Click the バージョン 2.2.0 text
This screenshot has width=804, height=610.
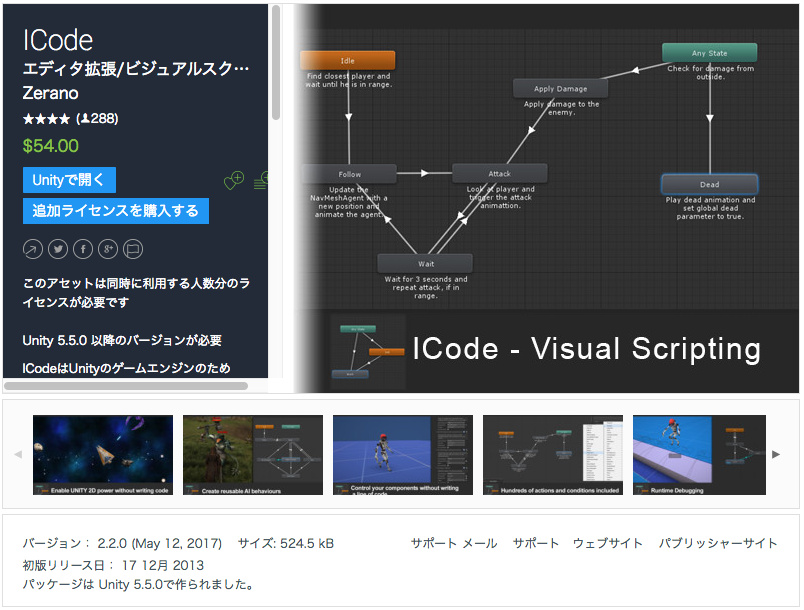(x=122, y=543)
